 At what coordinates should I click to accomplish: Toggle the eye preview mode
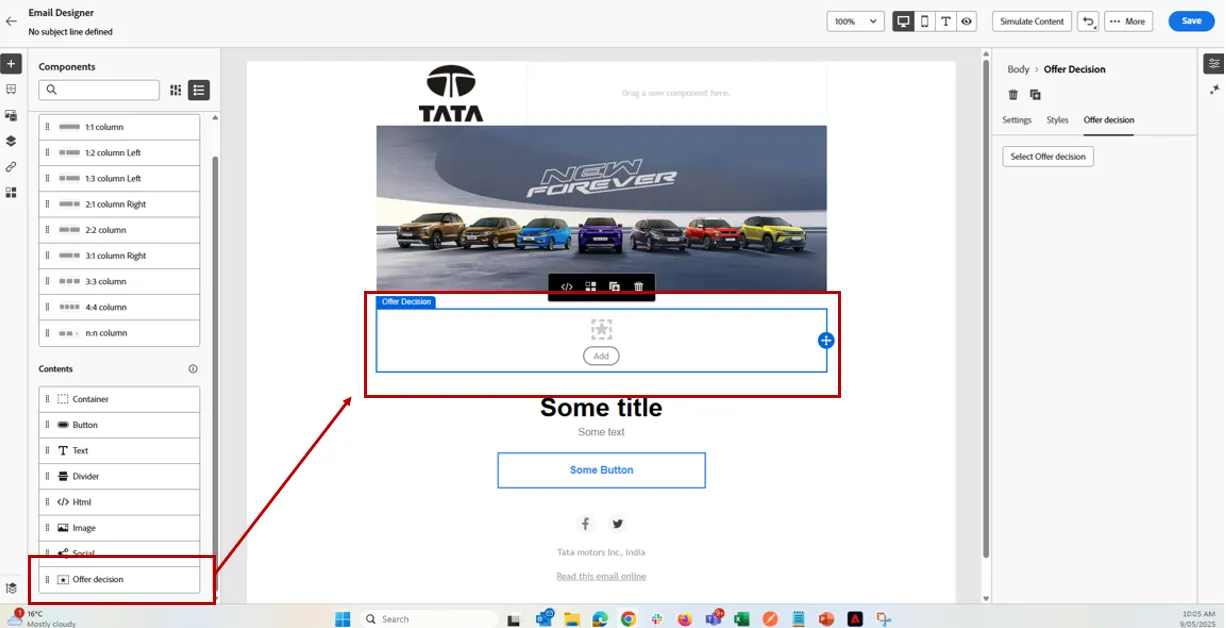click(x=967, y=21)
